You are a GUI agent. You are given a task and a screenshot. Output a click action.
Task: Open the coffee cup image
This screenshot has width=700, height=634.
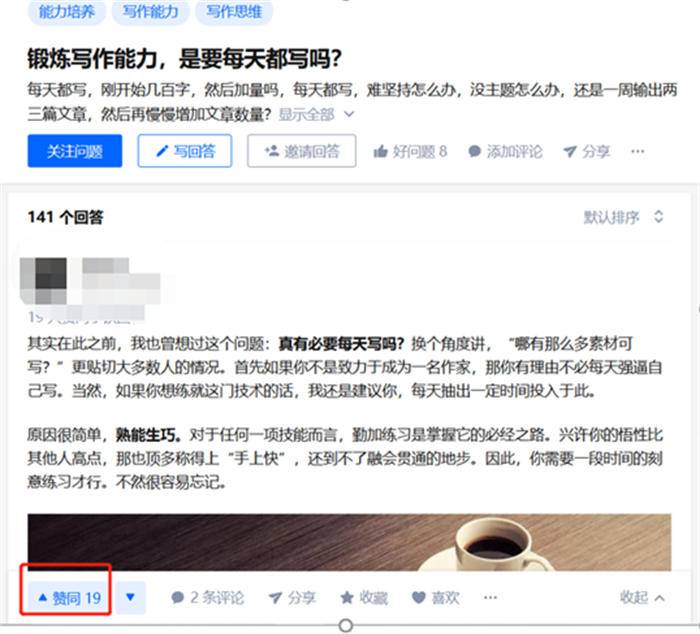click(x=349, y=542)
